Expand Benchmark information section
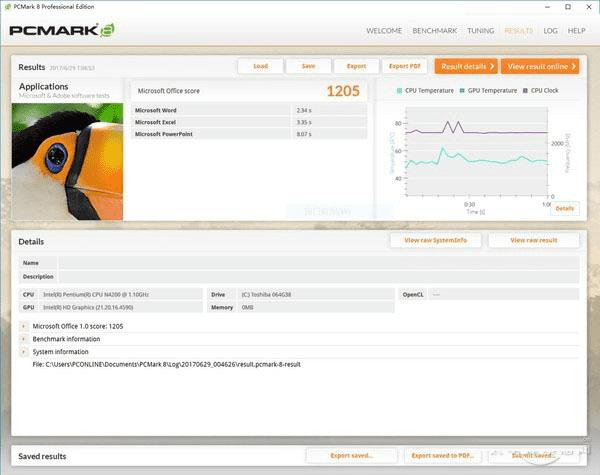This screenshot has width=600, height=475. point(24,339)
